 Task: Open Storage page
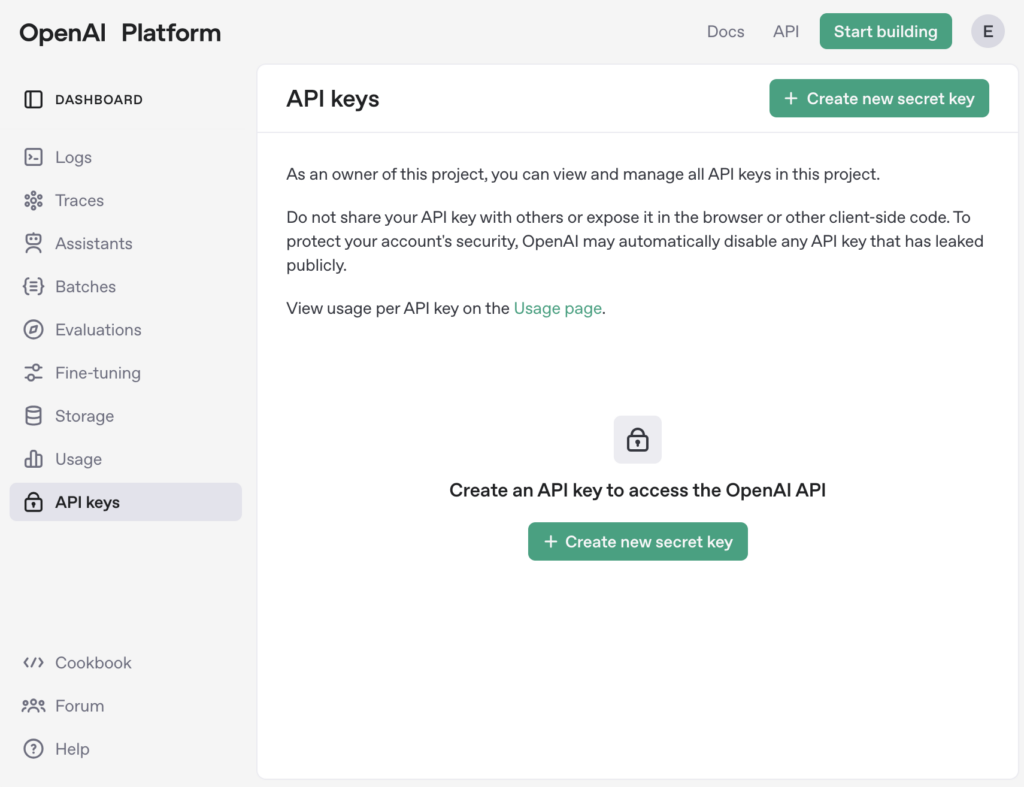(x=125, y=416)
